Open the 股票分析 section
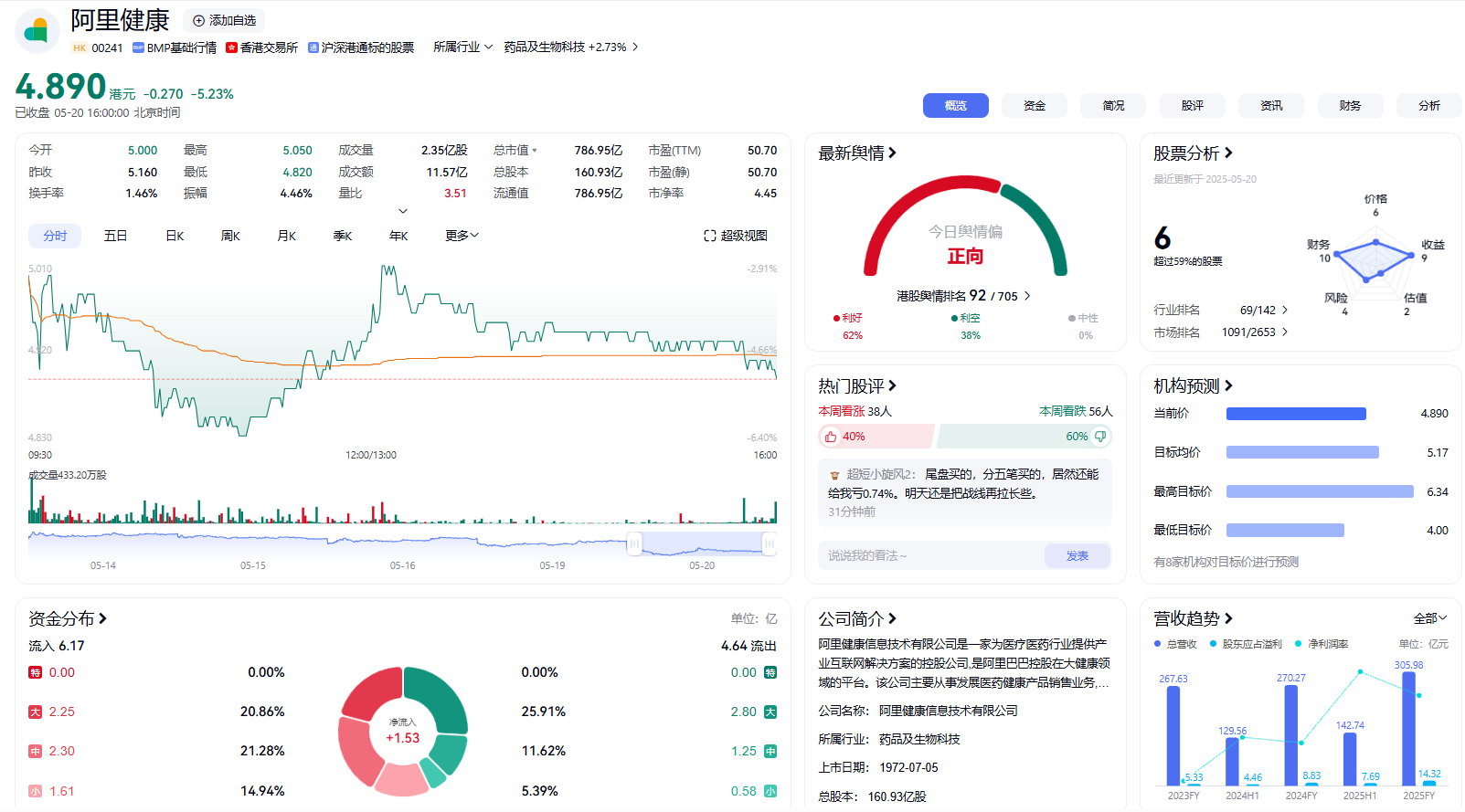The image size is (1465, 812). tap(1193, 153)
